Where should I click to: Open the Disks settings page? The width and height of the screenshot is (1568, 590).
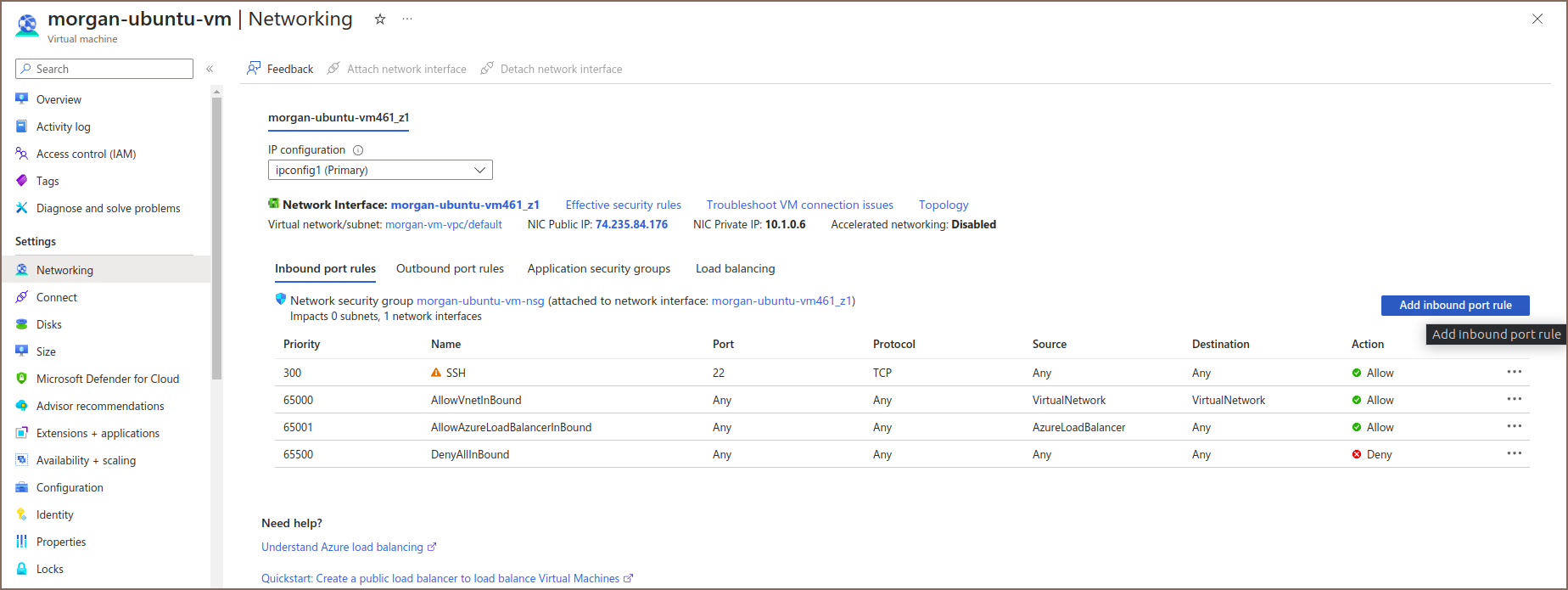pyautogui.click(x=48, y=324)
